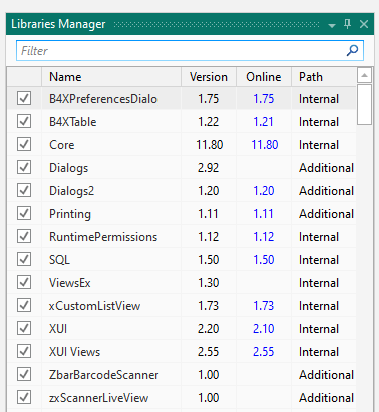Uncheck the zxScannerLiveView library checkbox
The width and height of the screenshot is (379, 412).
[x=24, y=397]
